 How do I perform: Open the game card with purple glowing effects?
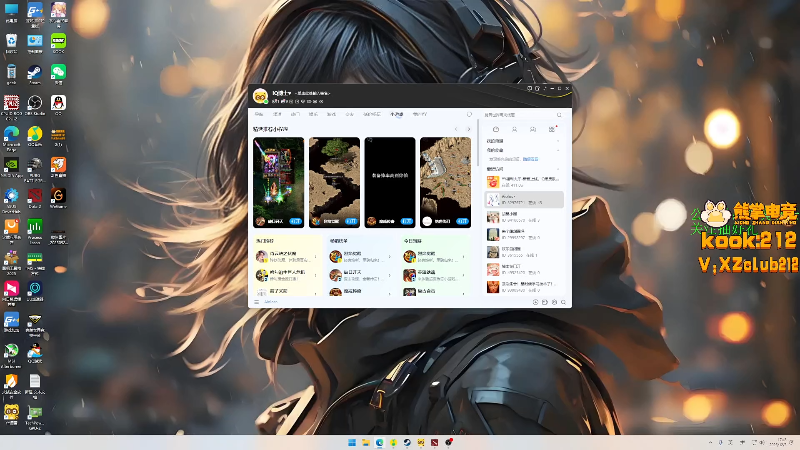279,182
